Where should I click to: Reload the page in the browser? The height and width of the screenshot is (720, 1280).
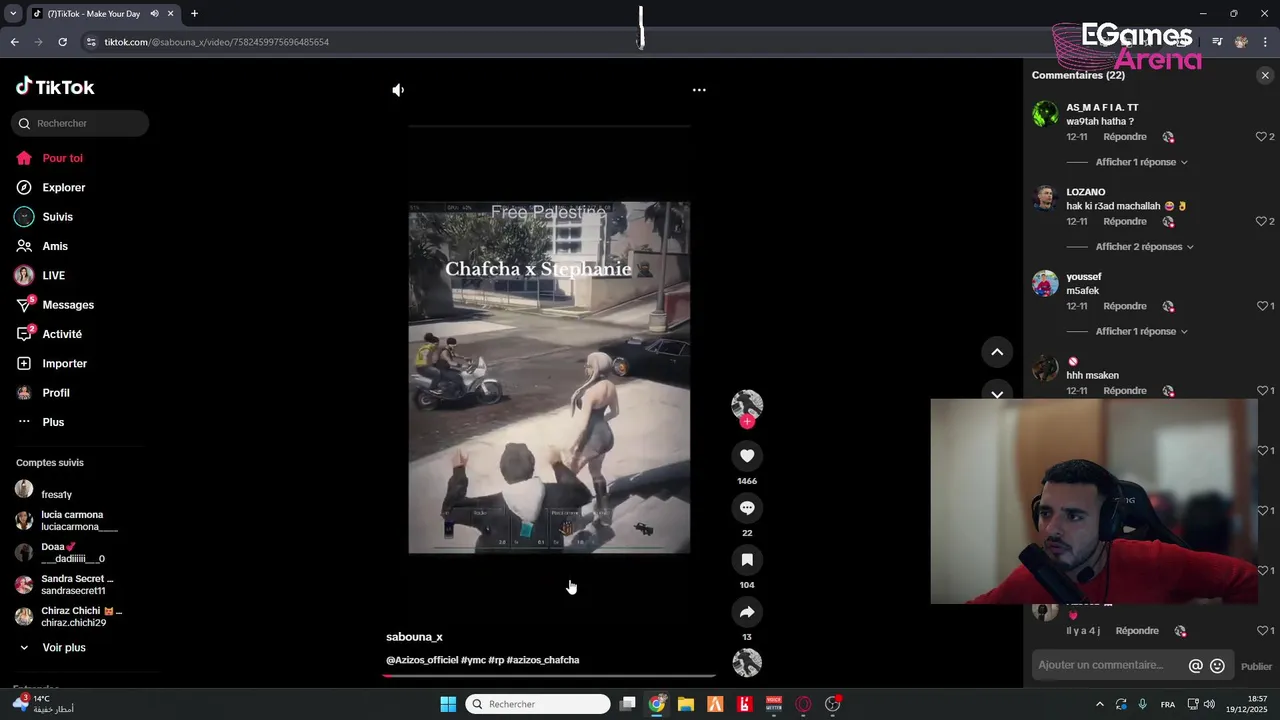62,42
